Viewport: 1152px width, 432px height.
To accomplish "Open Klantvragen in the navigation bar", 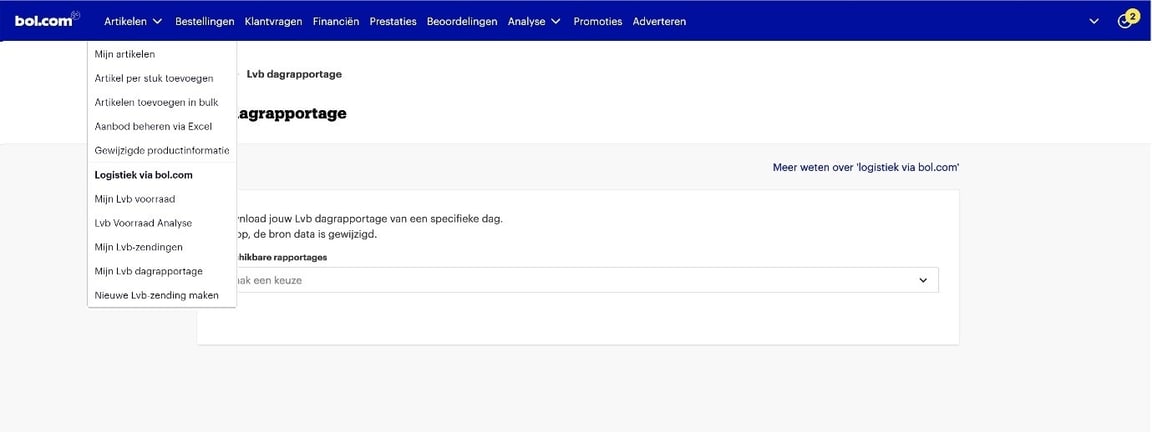I will [x=273, y=22].
